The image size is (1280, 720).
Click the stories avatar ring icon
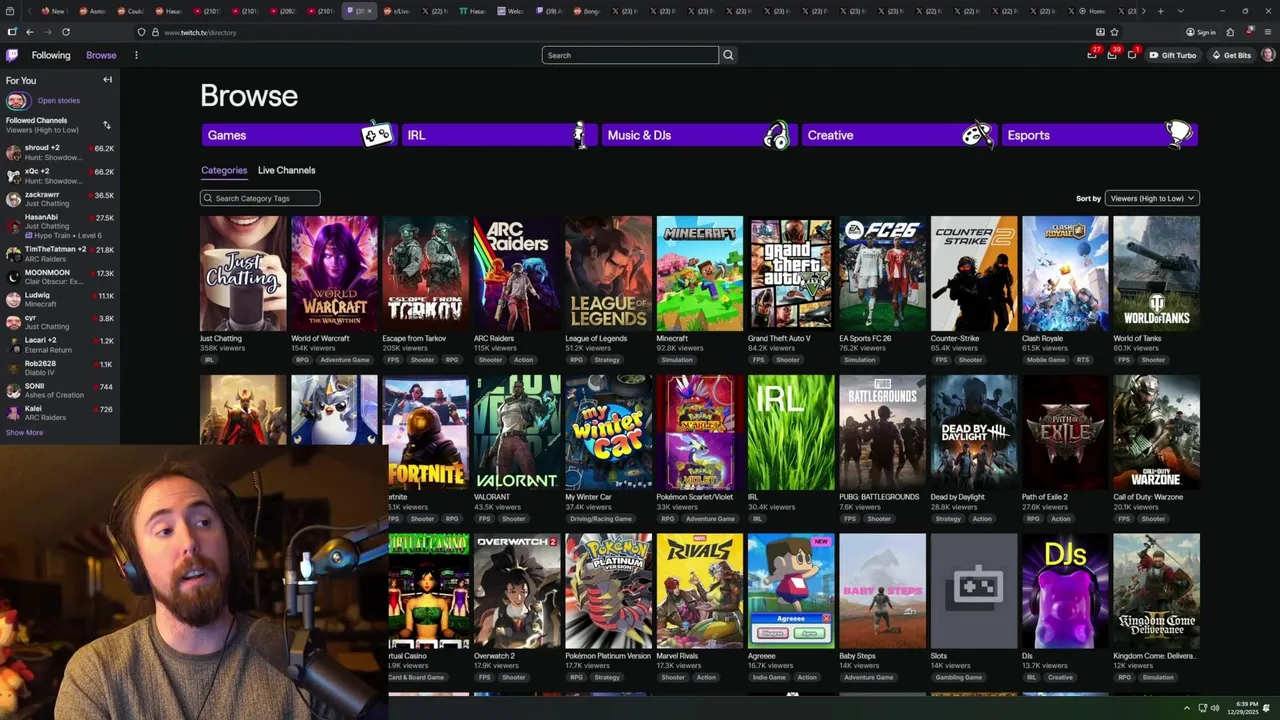click(x=16, y=101)
